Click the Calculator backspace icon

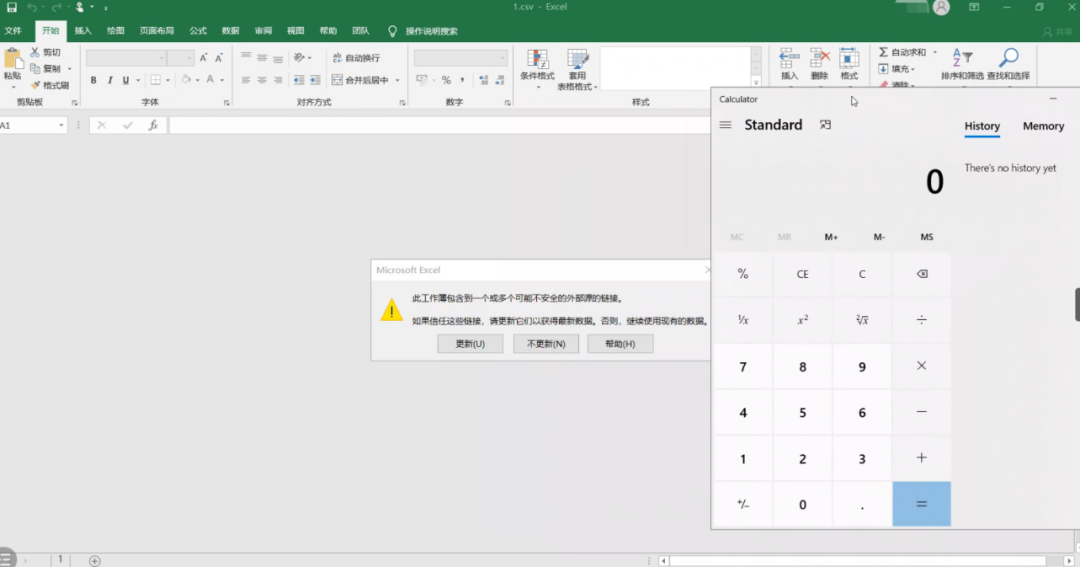(x=922, y=274)
